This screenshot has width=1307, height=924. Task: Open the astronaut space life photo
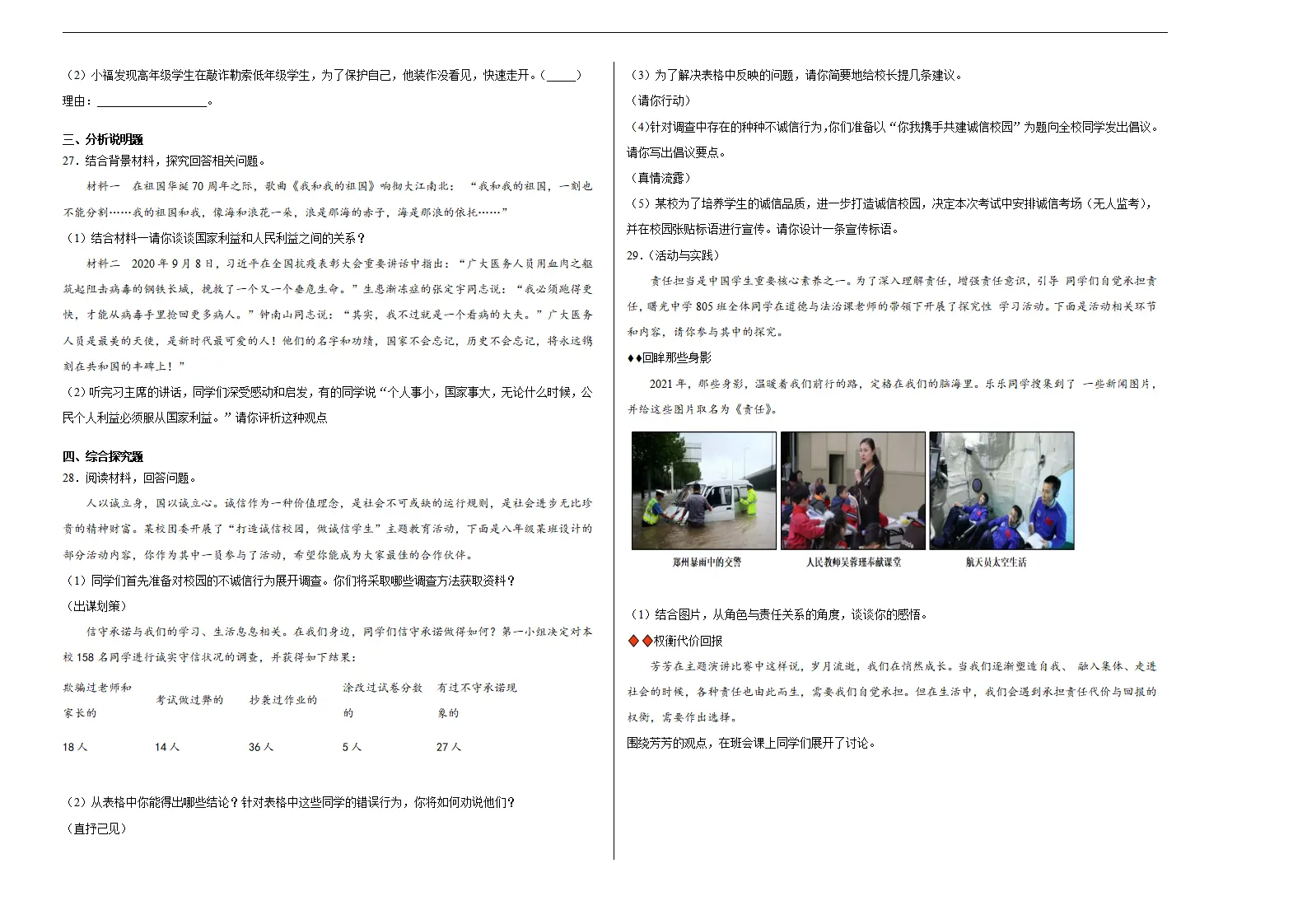coord(1001,490)
